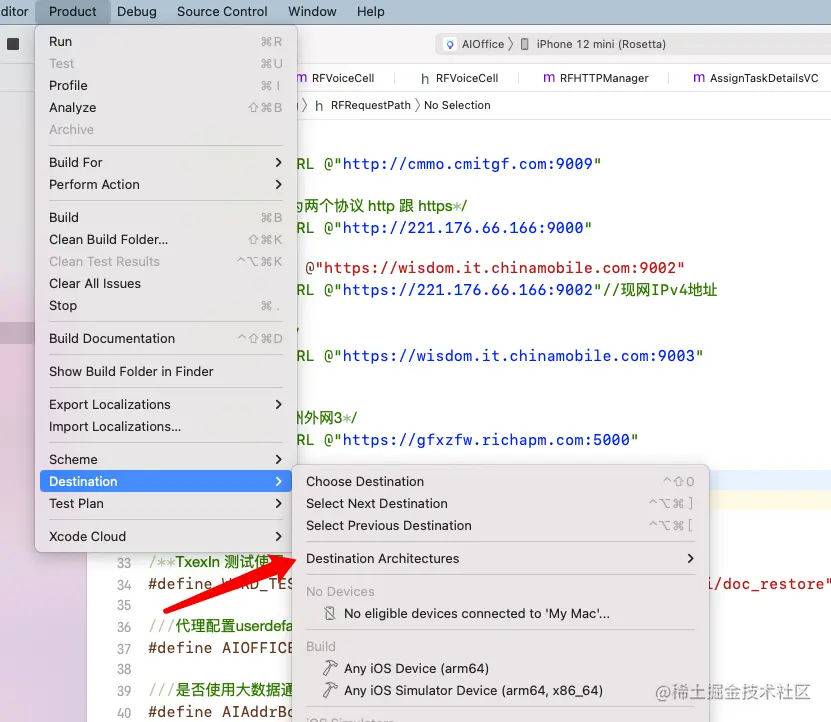Select Analyze in the Product menu
This screenshot has width=831, height=722.
tap(166, 108)
